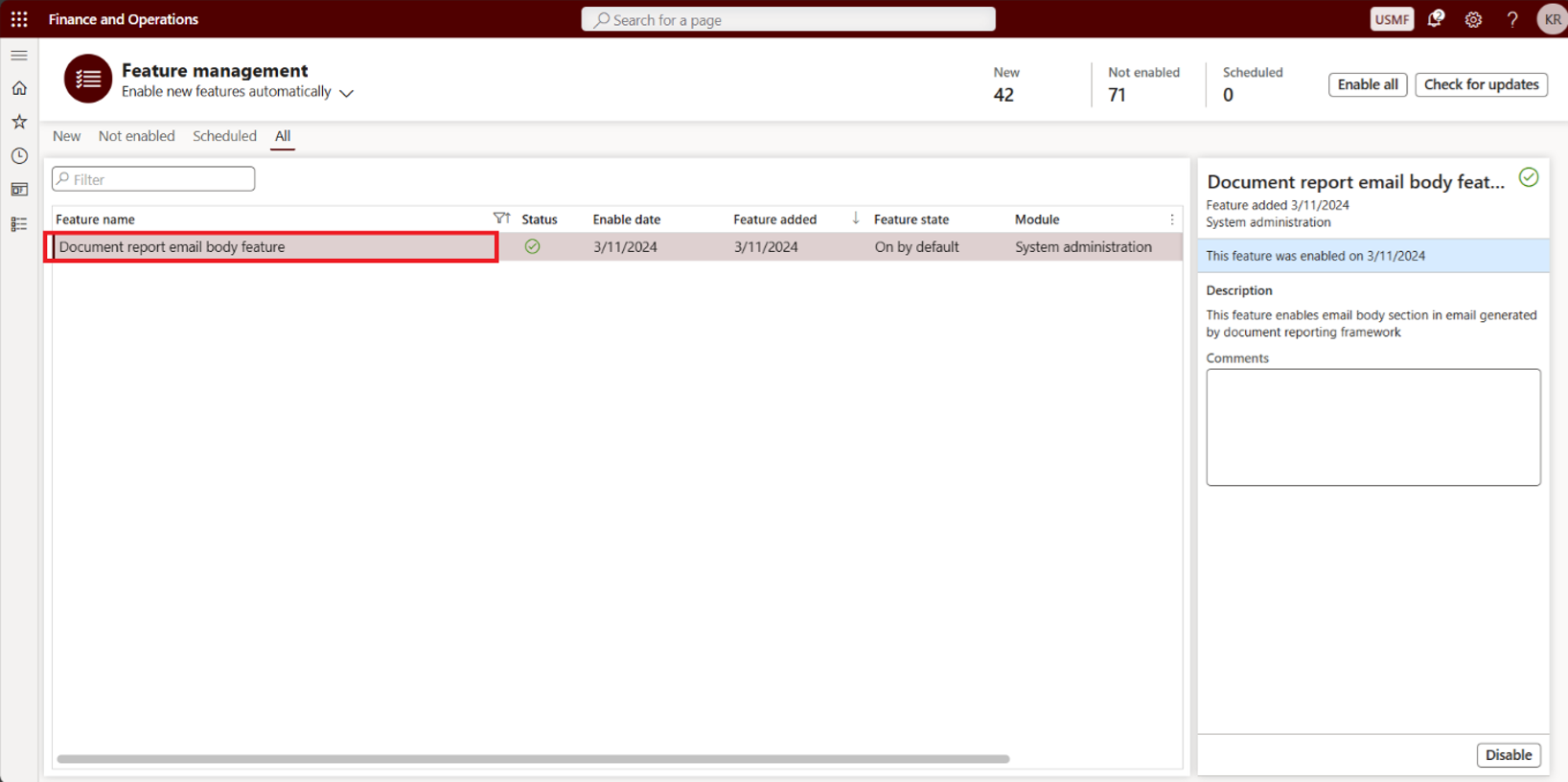
Task: Click the Feature added column header
Action: pos(775,219)
